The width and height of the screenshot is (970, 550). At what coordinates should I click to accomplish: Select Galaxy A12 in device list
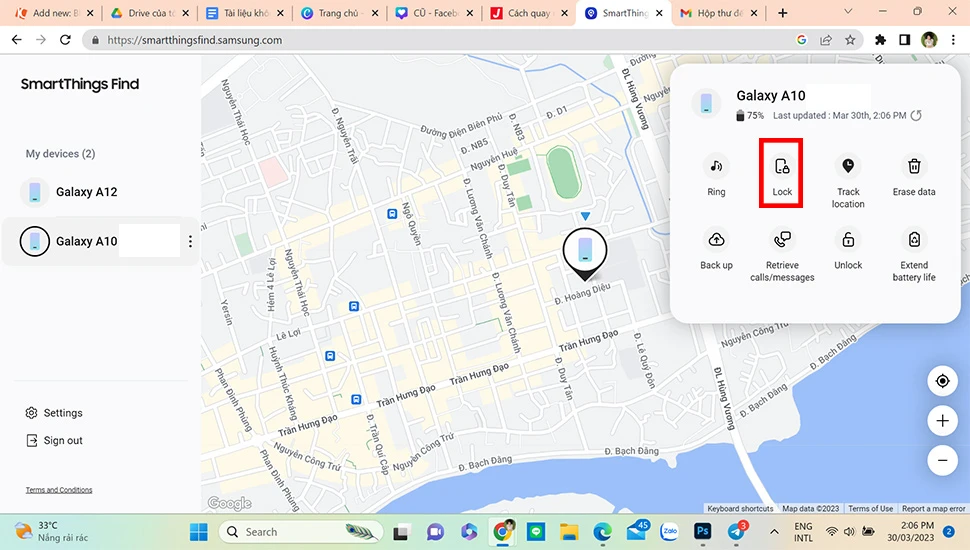(101, 192)
